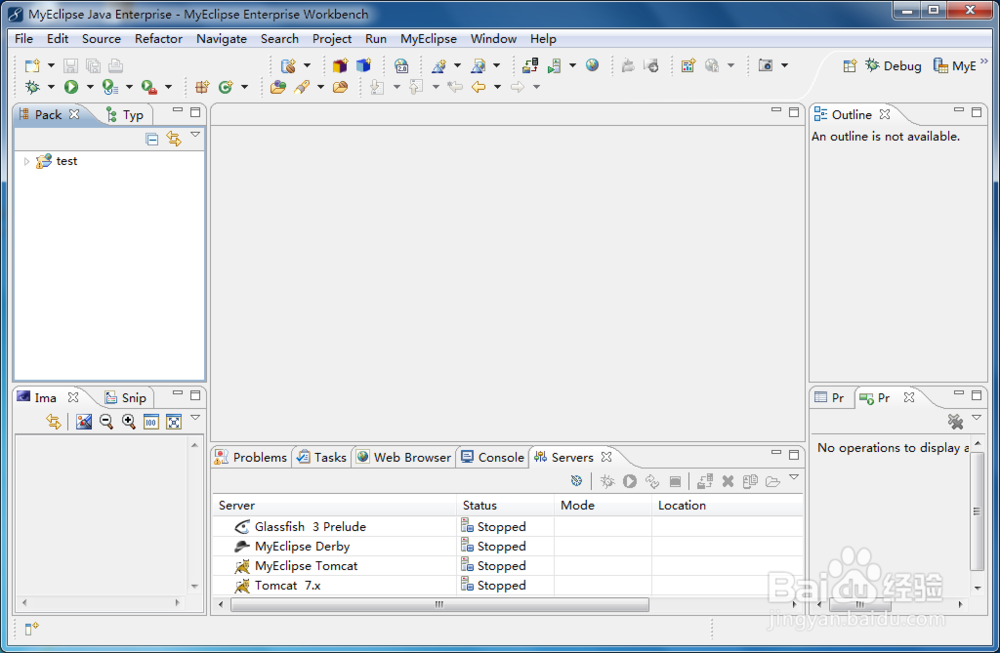Image resolution: width=1000 pixels, height=653 pixels.
Task: Click the debug server icon in Servers view
Action: [607, 481]
